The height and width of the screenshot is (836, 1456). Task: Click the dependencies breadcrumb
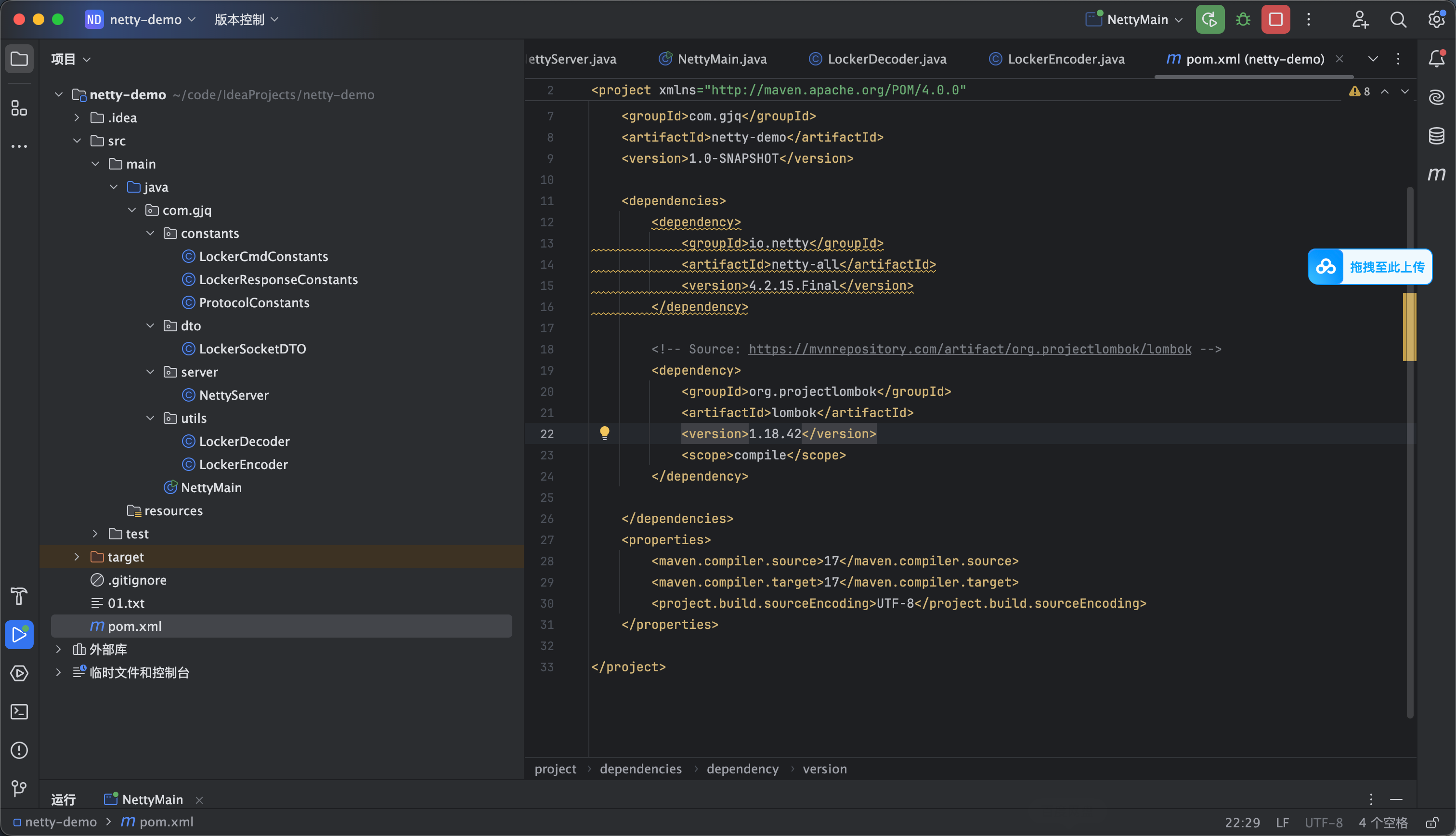(640, 769)
